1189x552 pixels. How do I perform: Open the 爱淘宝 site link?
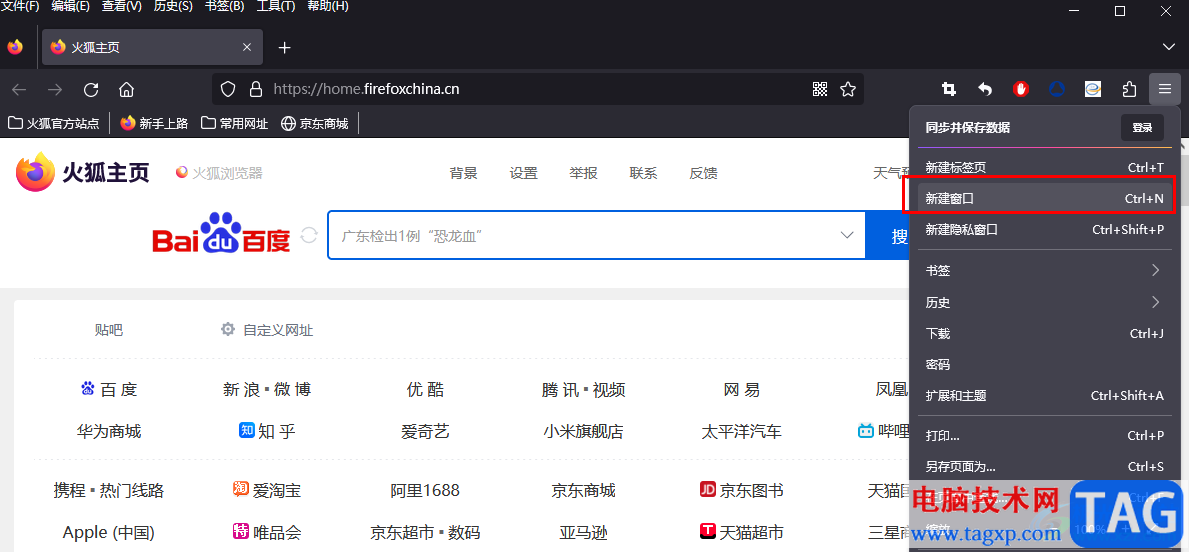(x=267, y=491)
